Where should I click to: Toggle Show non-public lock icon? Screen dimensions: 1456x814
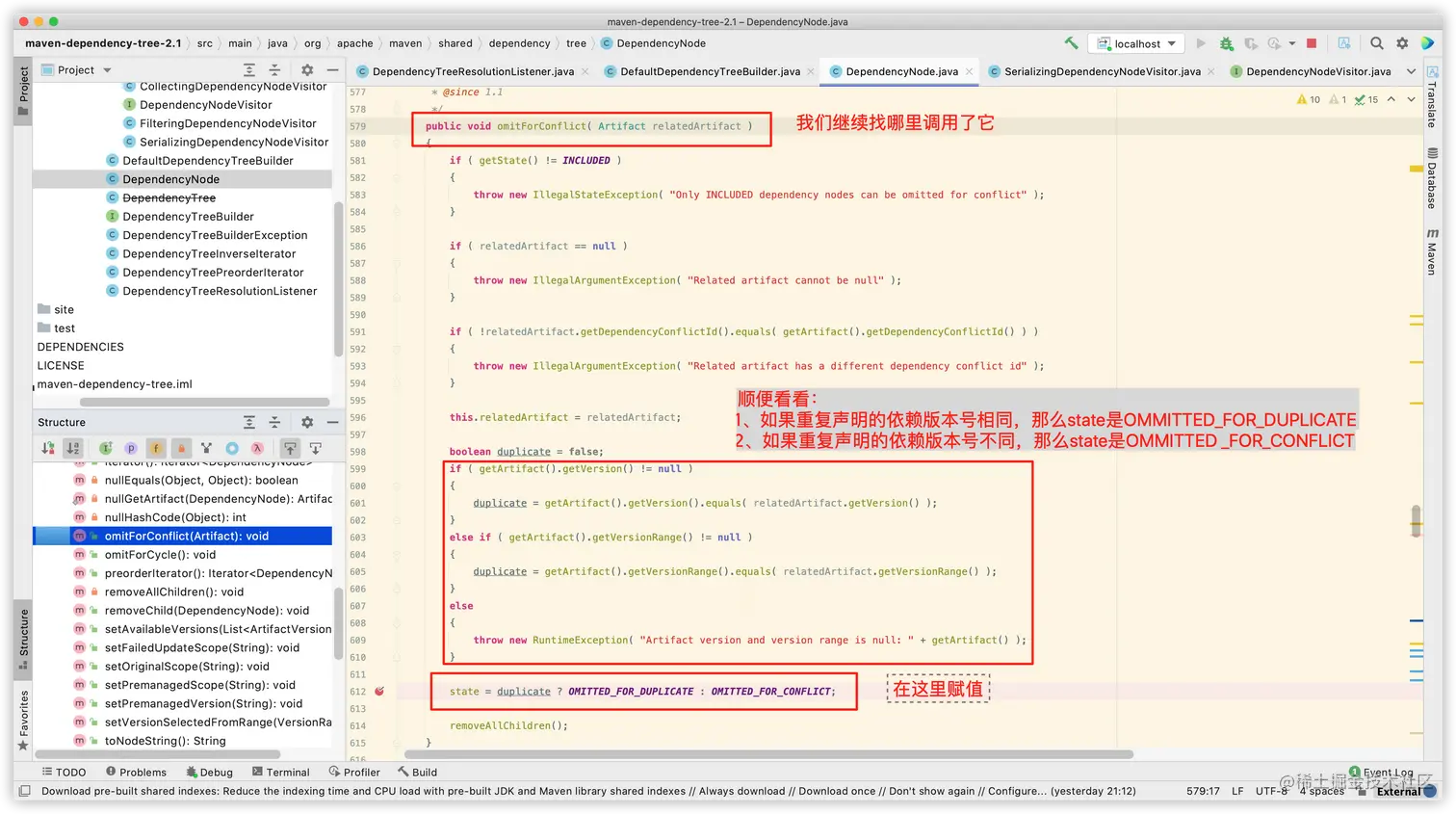181,448
